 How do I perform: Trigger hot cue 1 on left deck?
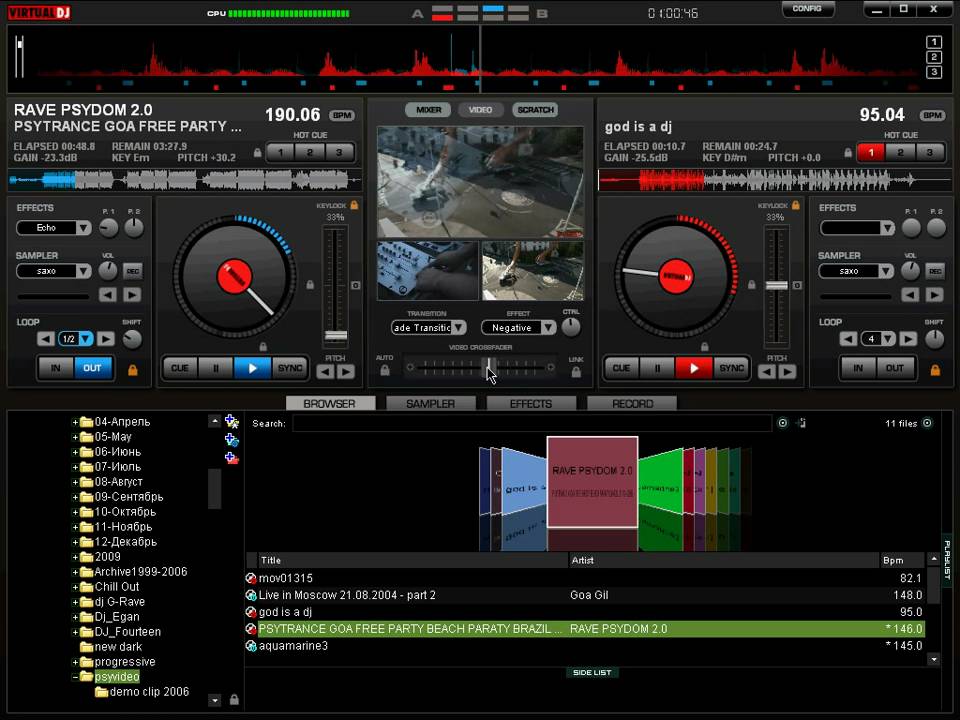280,152
